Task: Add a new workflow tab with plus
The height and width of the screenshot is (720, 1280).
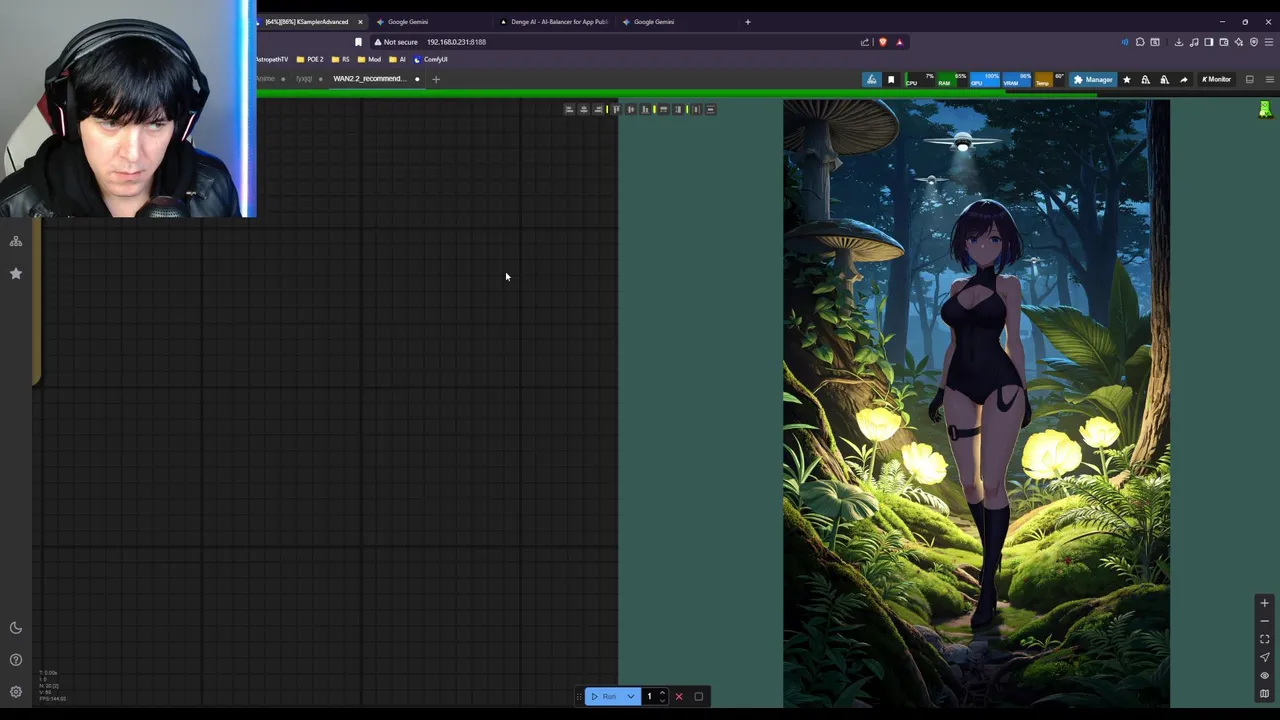Action: (436, 79)
